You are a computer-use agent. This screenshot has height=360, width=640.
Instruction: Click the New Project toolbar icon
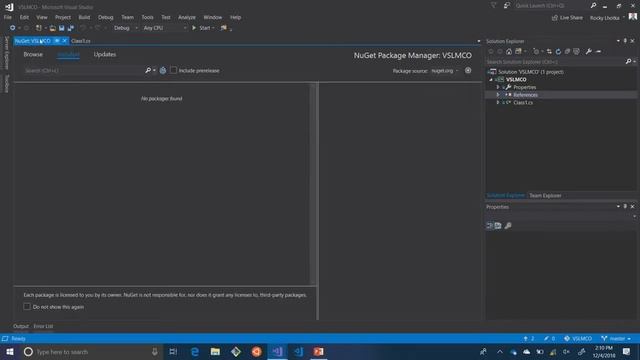(x=39, y=28)
